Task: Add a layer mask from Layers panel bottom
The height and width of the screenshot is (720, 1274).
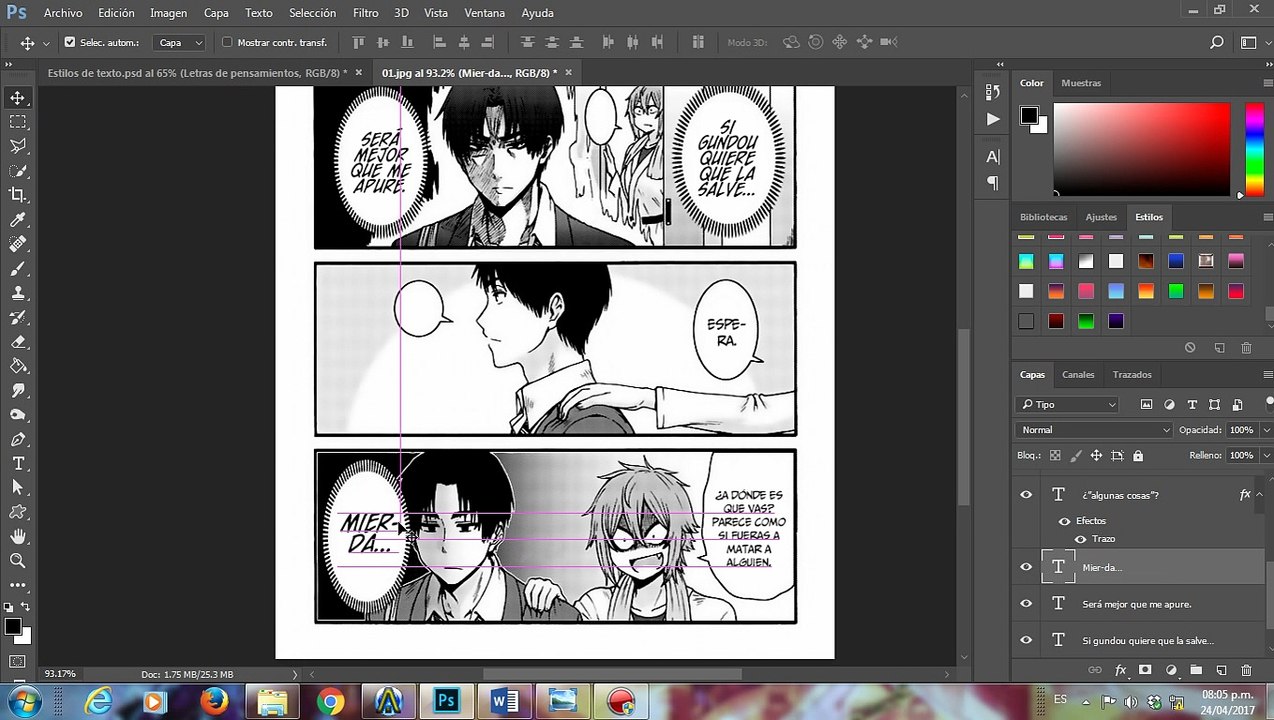Action: click(x=1145, y=670)
